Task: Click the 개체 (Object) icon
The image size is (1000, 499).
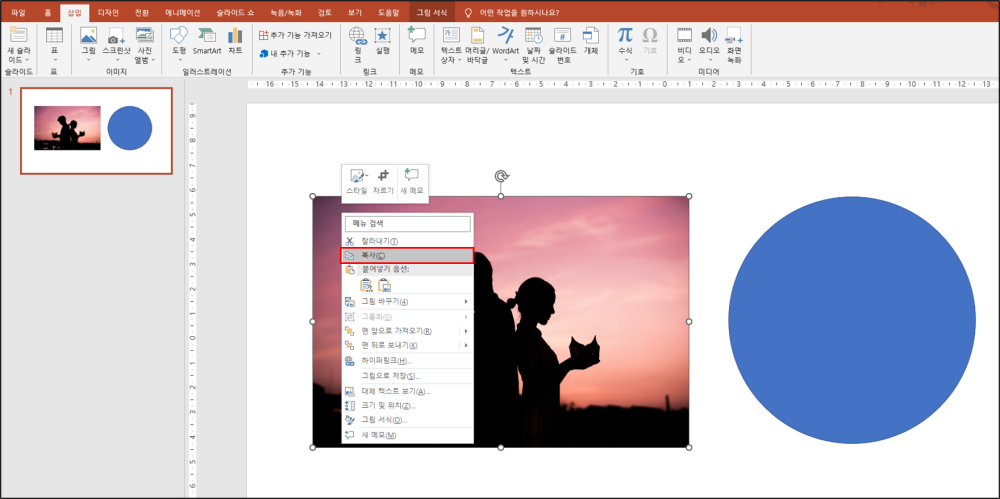Action: (x=591, y=36)
